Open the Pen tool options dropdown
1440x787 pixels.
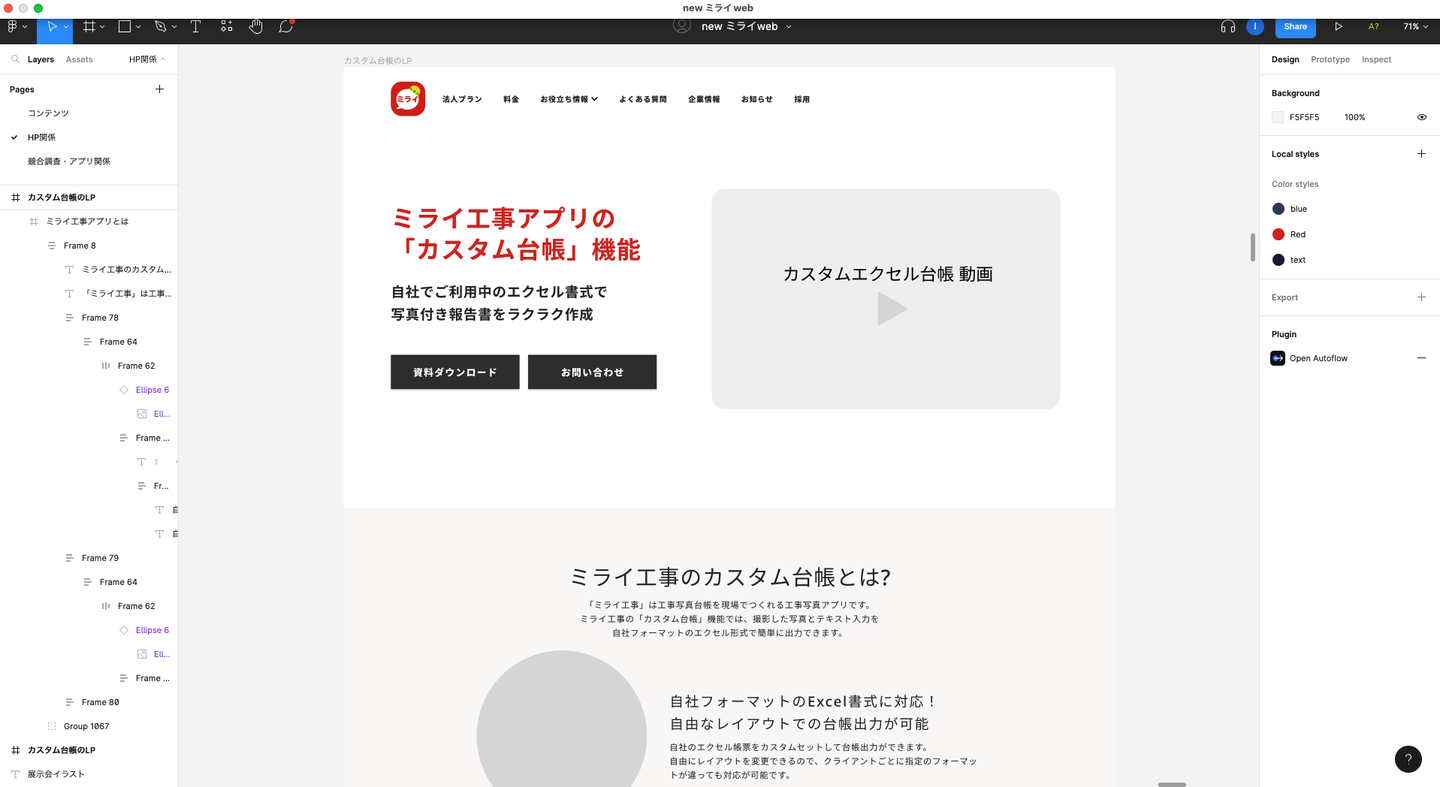click(174, 27)
